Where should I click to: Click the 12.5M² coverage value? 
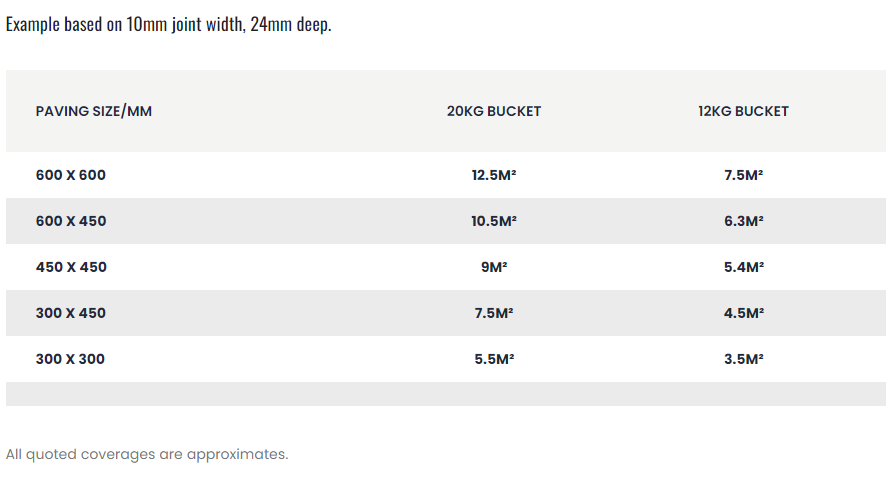(494, 175)
